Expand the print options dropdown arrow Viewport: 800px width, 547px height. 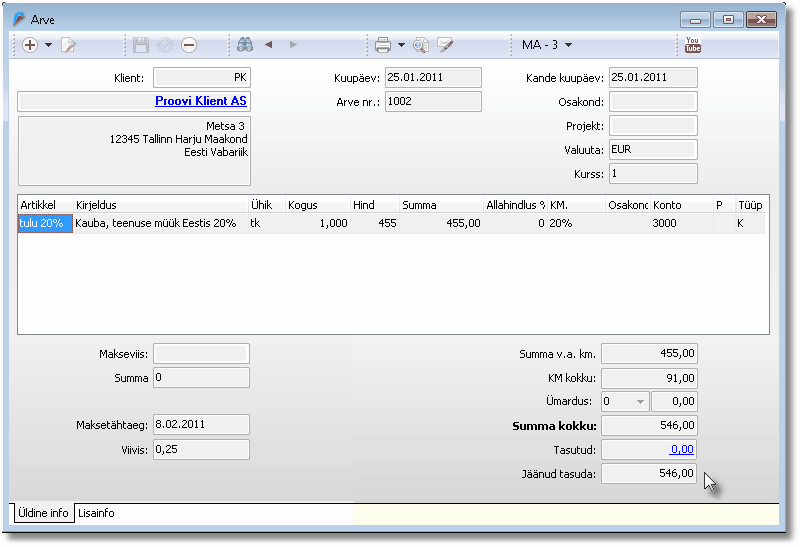[x=401, y=45]
